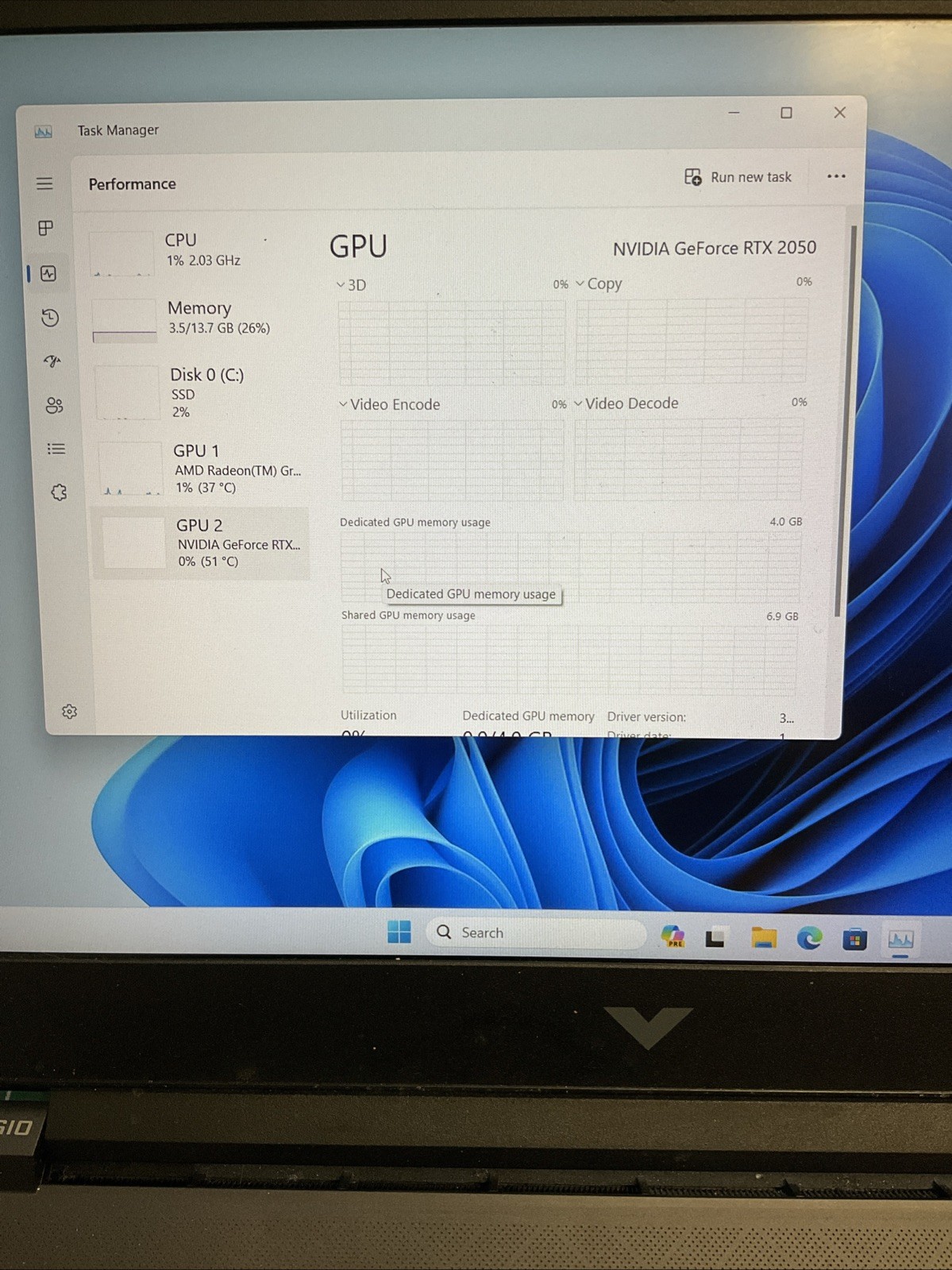
Task: Click the 6.9 GB shared memory value
Action: pos(782,616)
